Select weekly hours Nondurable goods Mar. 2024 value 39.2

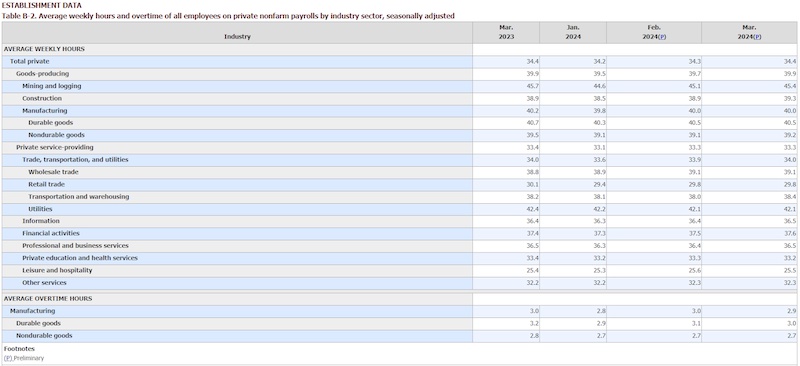[789, 135]
